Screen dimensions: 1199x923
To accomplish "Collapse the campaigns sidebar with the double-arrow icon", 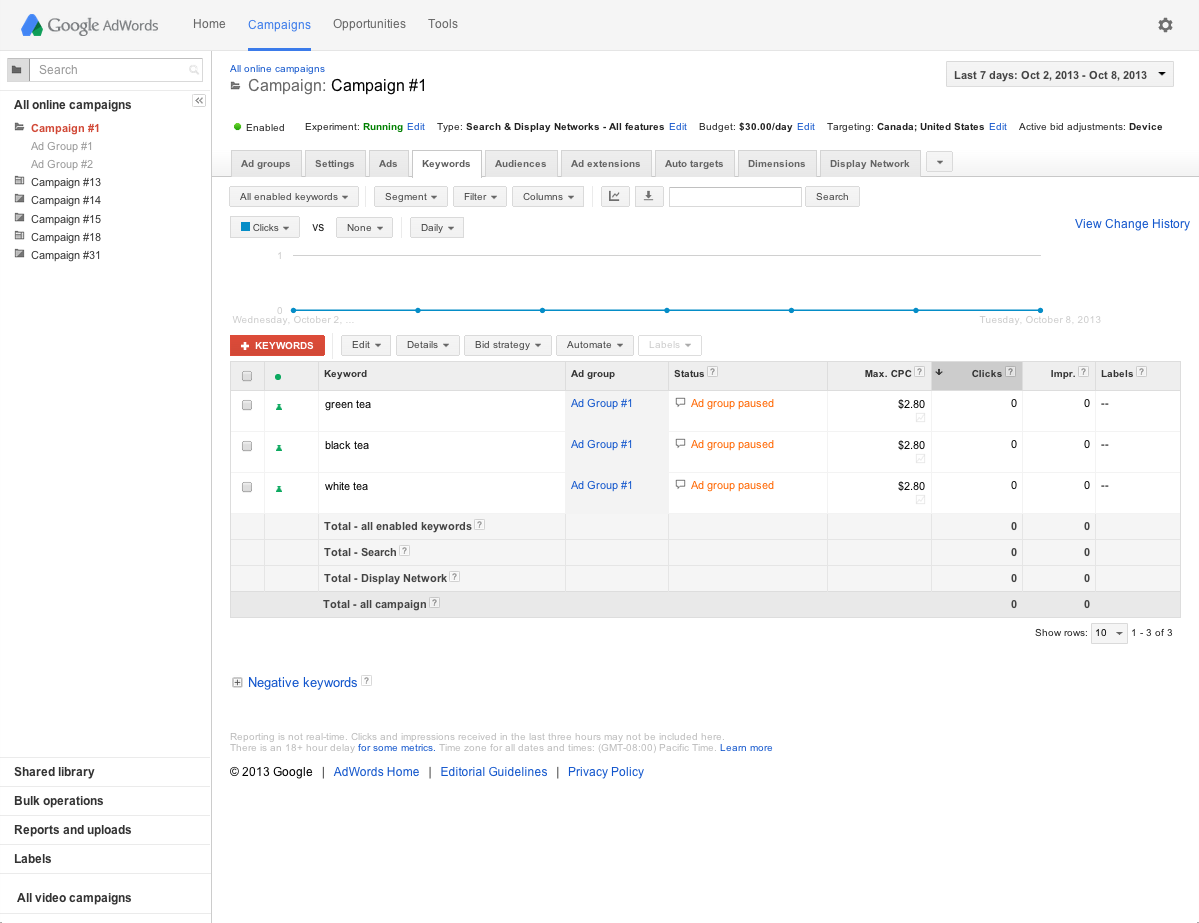I will (199, 100).
